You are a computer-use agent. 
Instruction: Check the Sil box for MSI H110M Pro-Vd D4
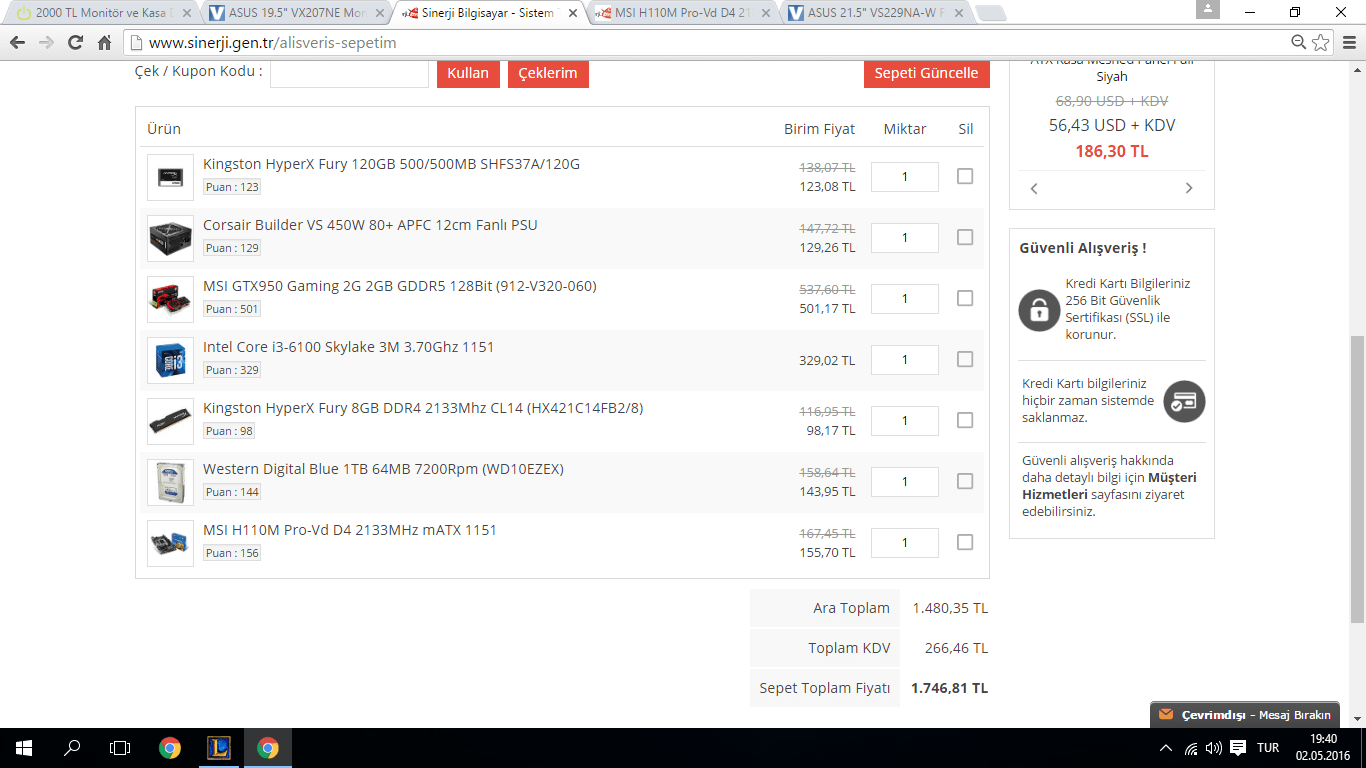(965, 542)
